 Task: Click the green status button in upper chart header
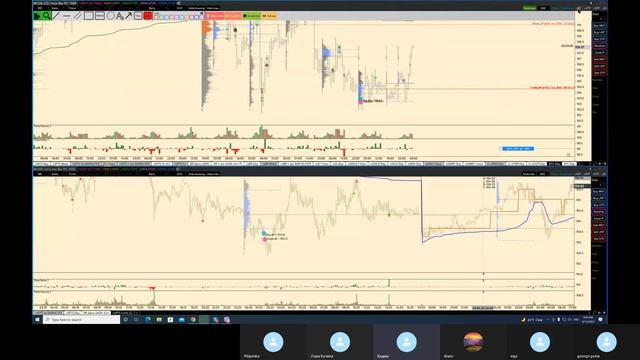tap(530, 8)
